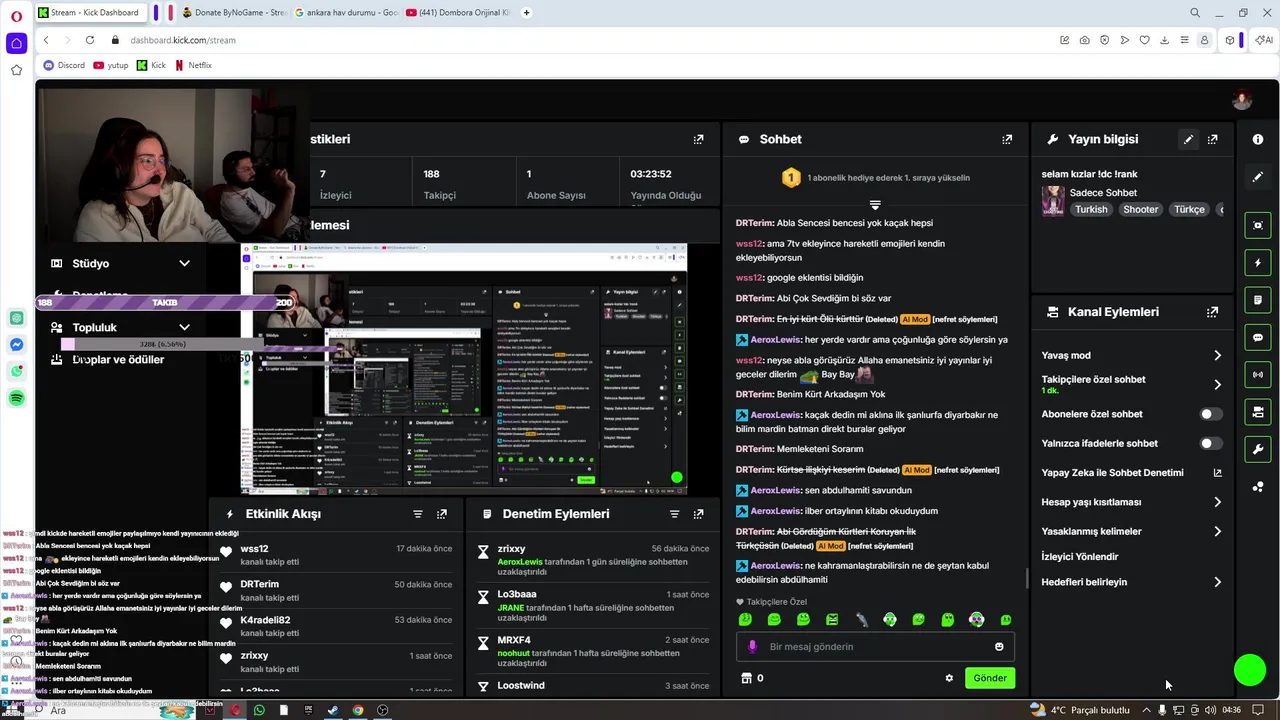The width and height of the screenshot is (1280, 720).
Task: Click the Shooter stream tag
Action: coord(1140,210)
